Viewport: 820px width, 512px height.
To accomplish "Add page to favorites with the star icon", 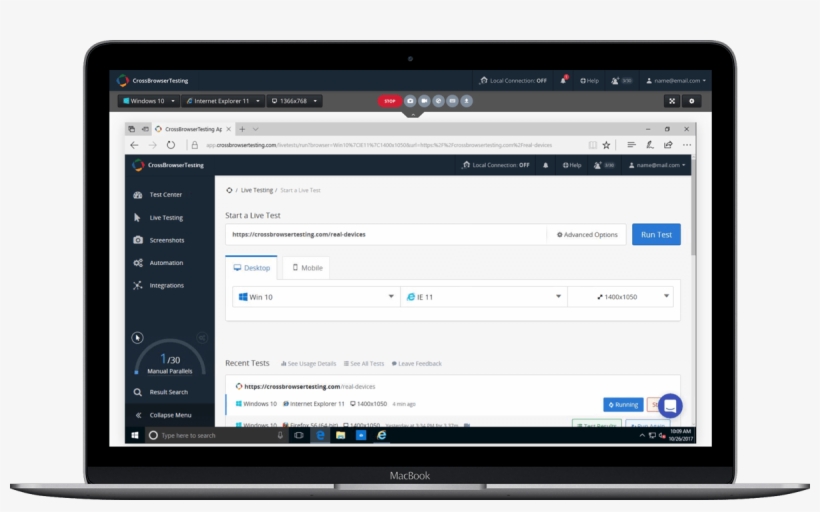I will click(x=606, y=145).
